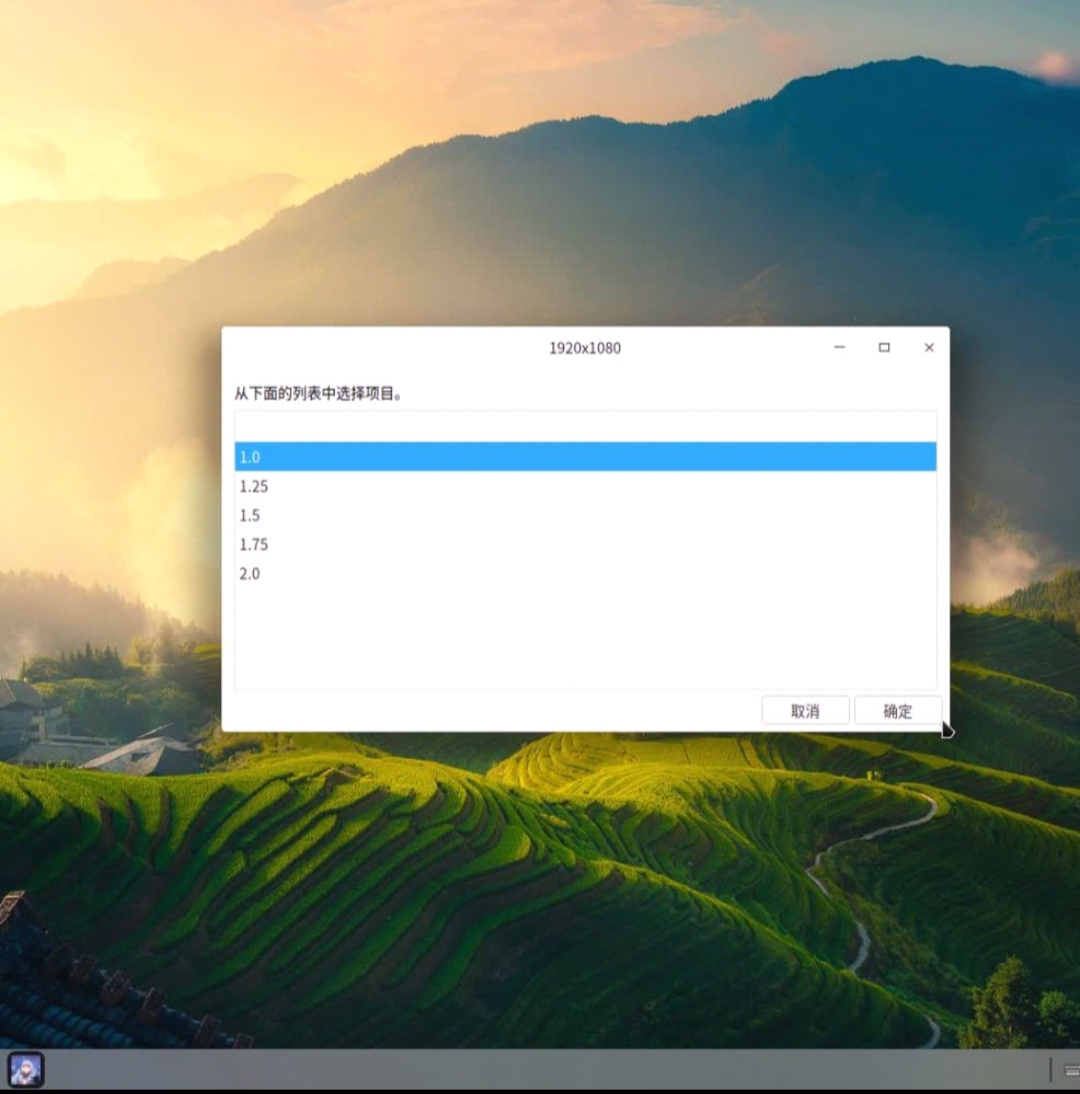Close the 1920x1080 dialog
Screen dimensions: 1080x1094
(x=929, y=347)
